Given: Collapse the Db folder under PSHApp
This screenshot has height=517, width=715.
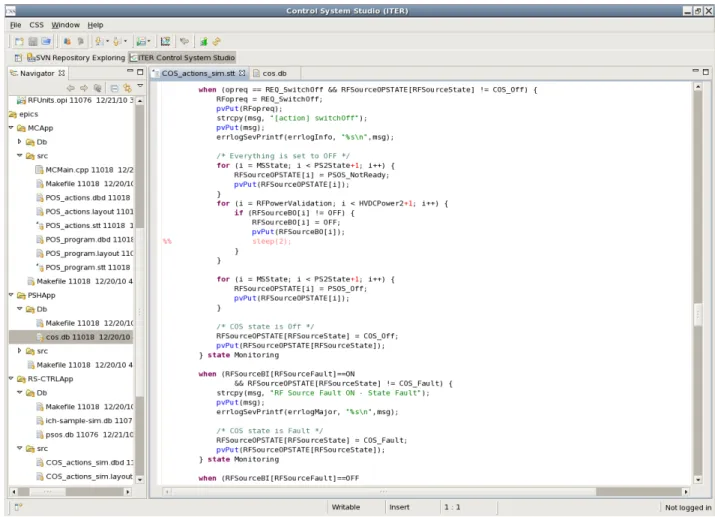Looking at the screenshot, I should click(x=20, y=309).
